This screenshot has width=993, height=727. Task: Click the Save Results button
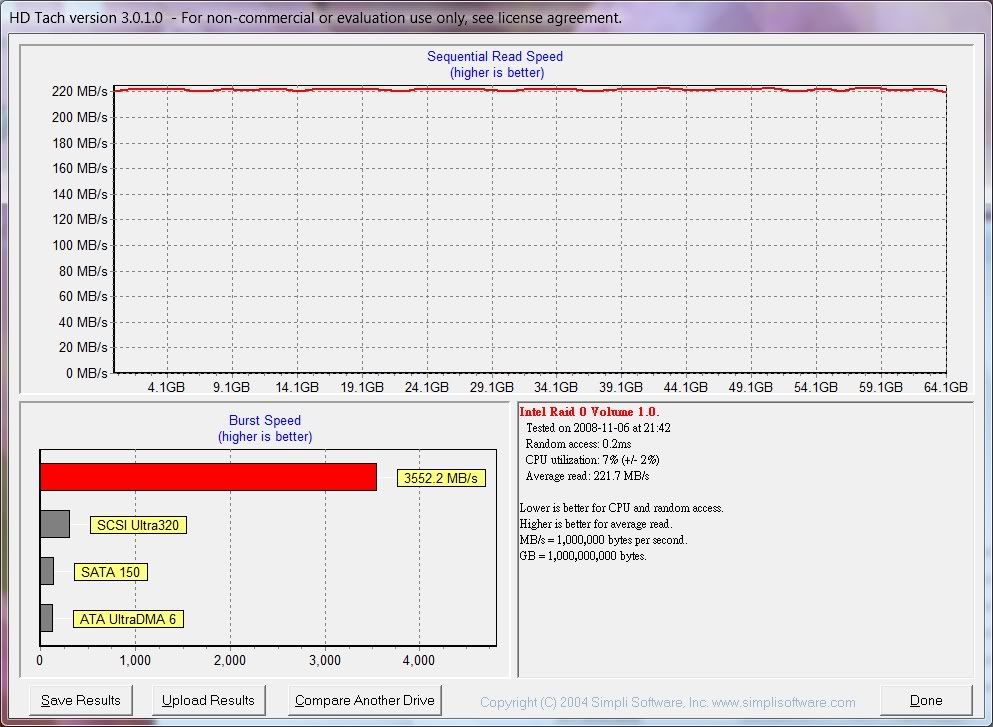pos(80,700)
